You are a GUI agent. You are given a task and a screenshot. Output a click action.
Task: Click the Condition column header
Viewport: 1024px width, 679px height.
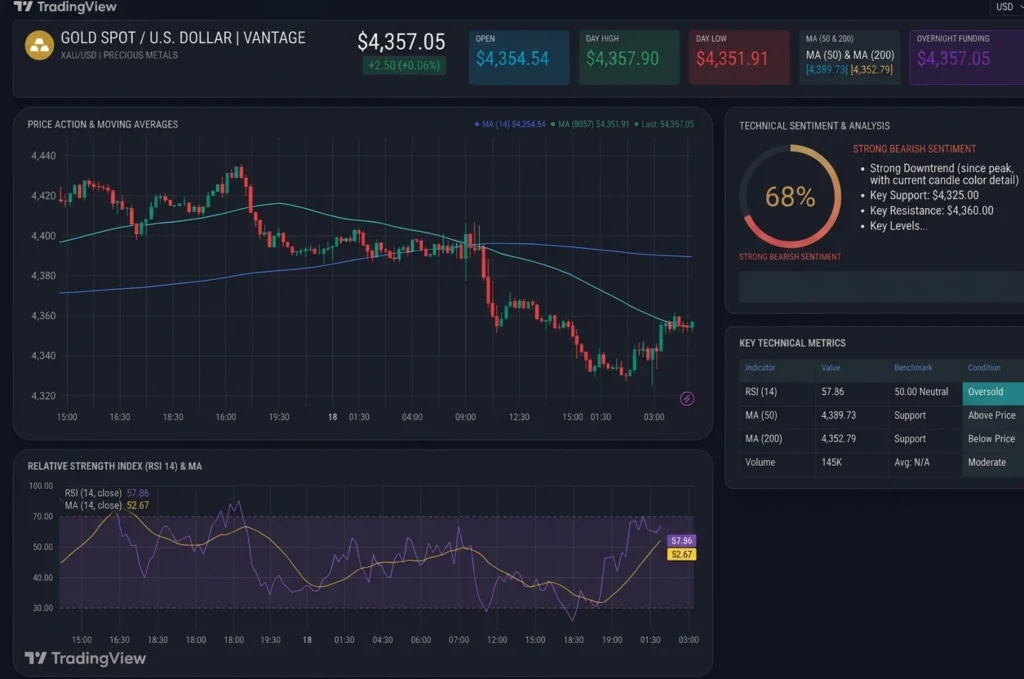984,368
